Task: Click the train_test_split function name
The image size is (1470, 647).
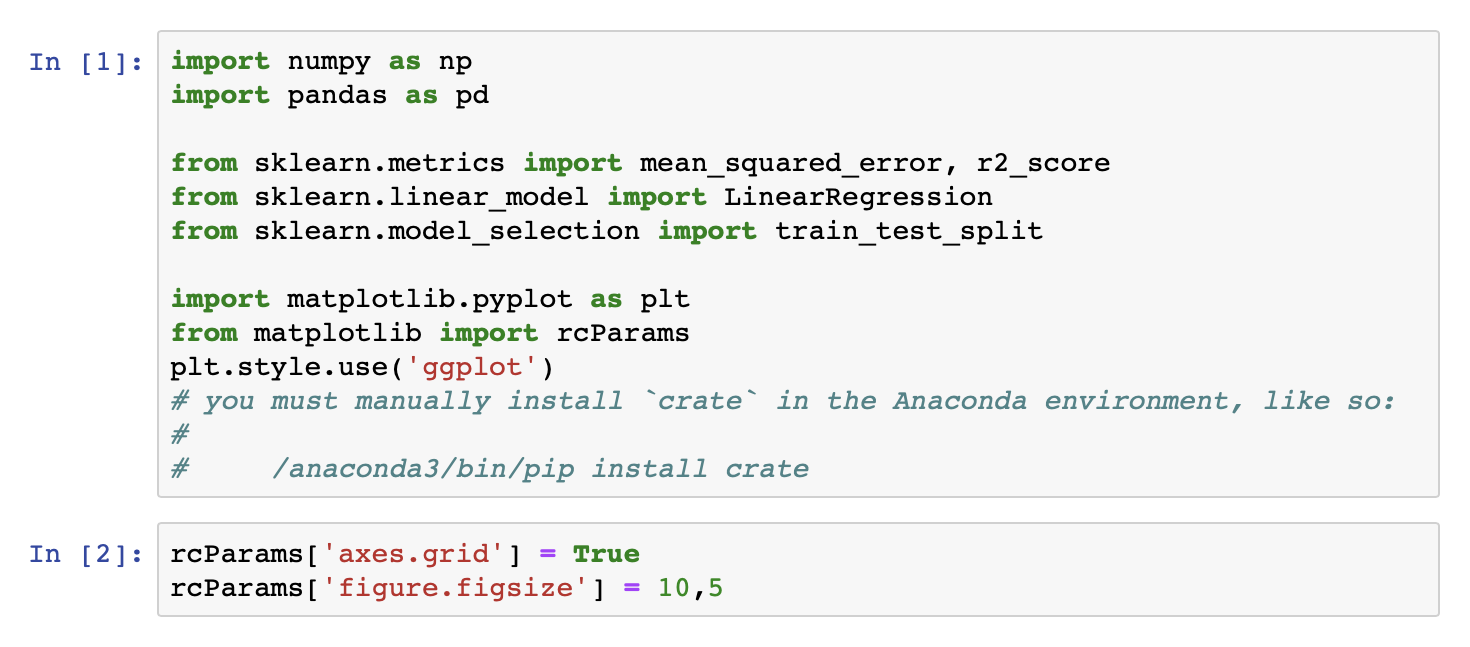Action: [x=908, y=232]
